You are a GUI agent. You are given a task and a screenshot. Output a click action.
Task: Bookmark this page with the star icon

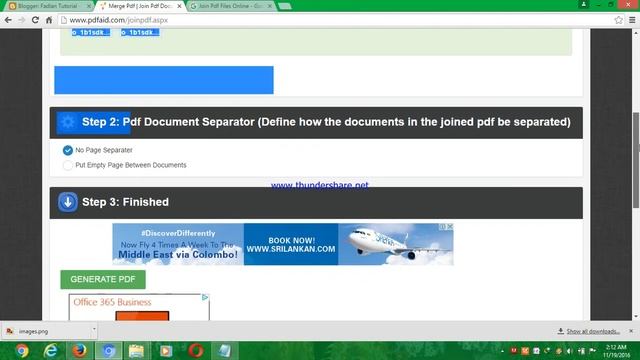click(618, 20)
